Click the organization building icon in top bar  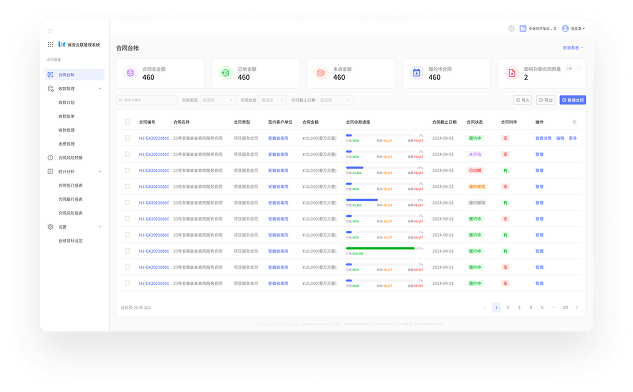[523, 28]
